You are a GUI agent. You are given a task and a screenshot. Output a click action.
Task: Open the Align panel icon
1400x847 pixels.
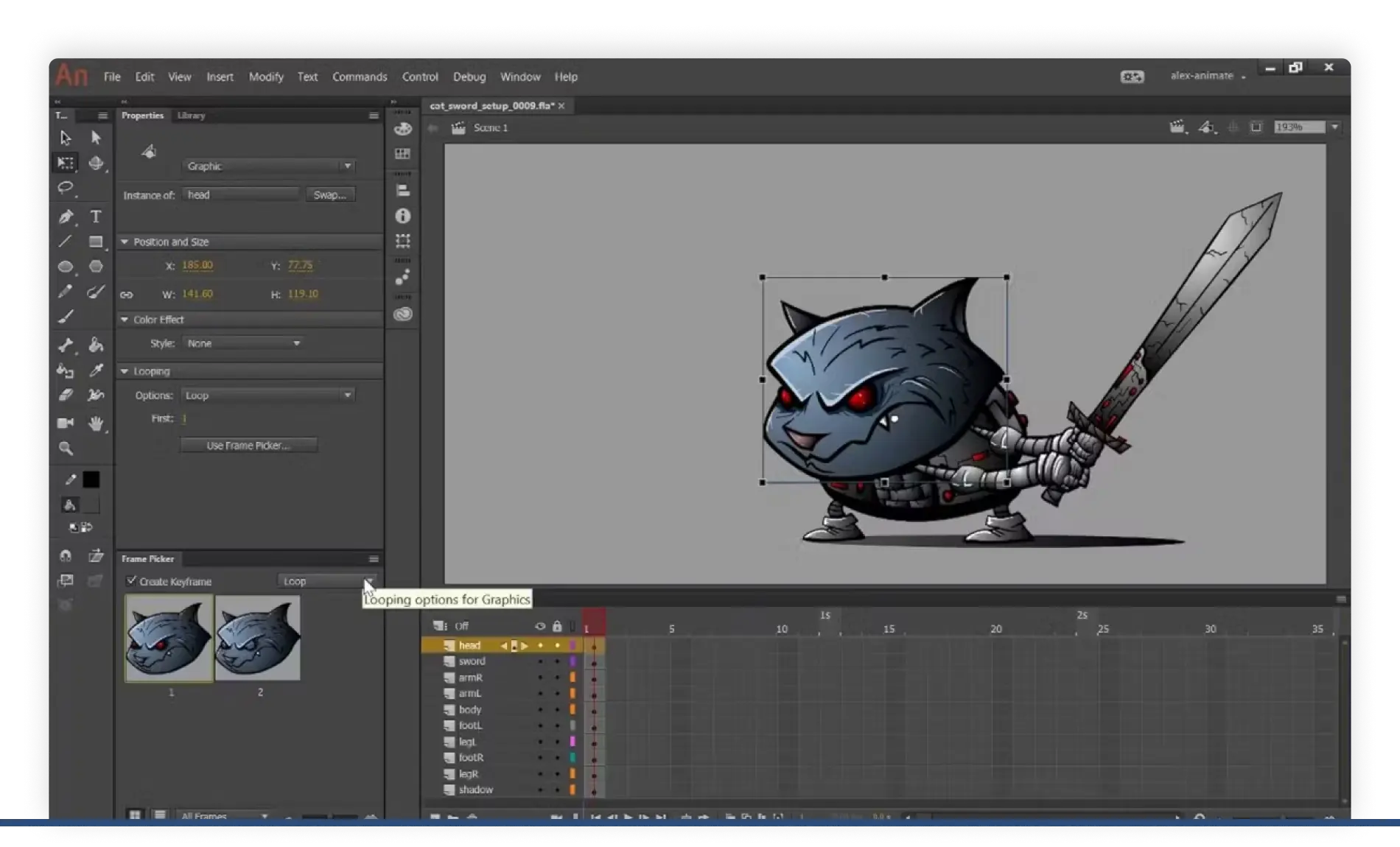[x=402, y=190]
